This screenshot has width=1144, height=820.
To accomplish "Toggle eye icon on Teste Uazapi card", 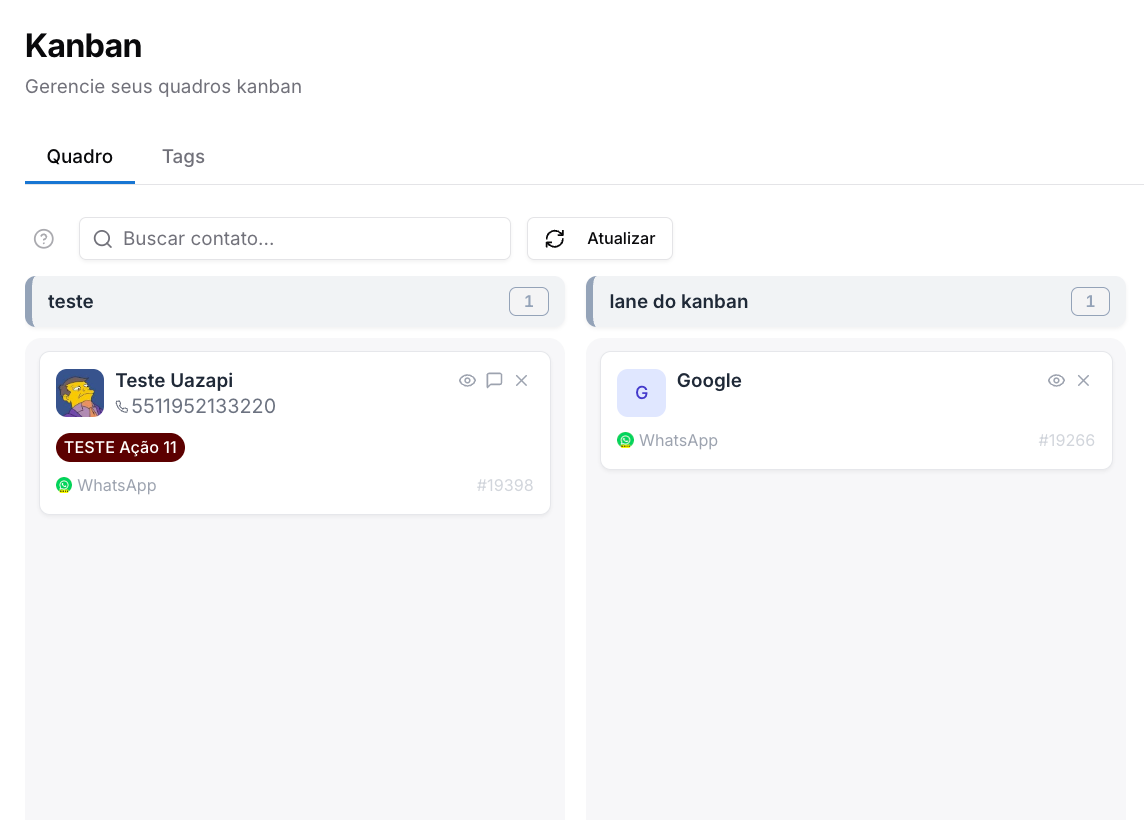I will pos(467,380).
